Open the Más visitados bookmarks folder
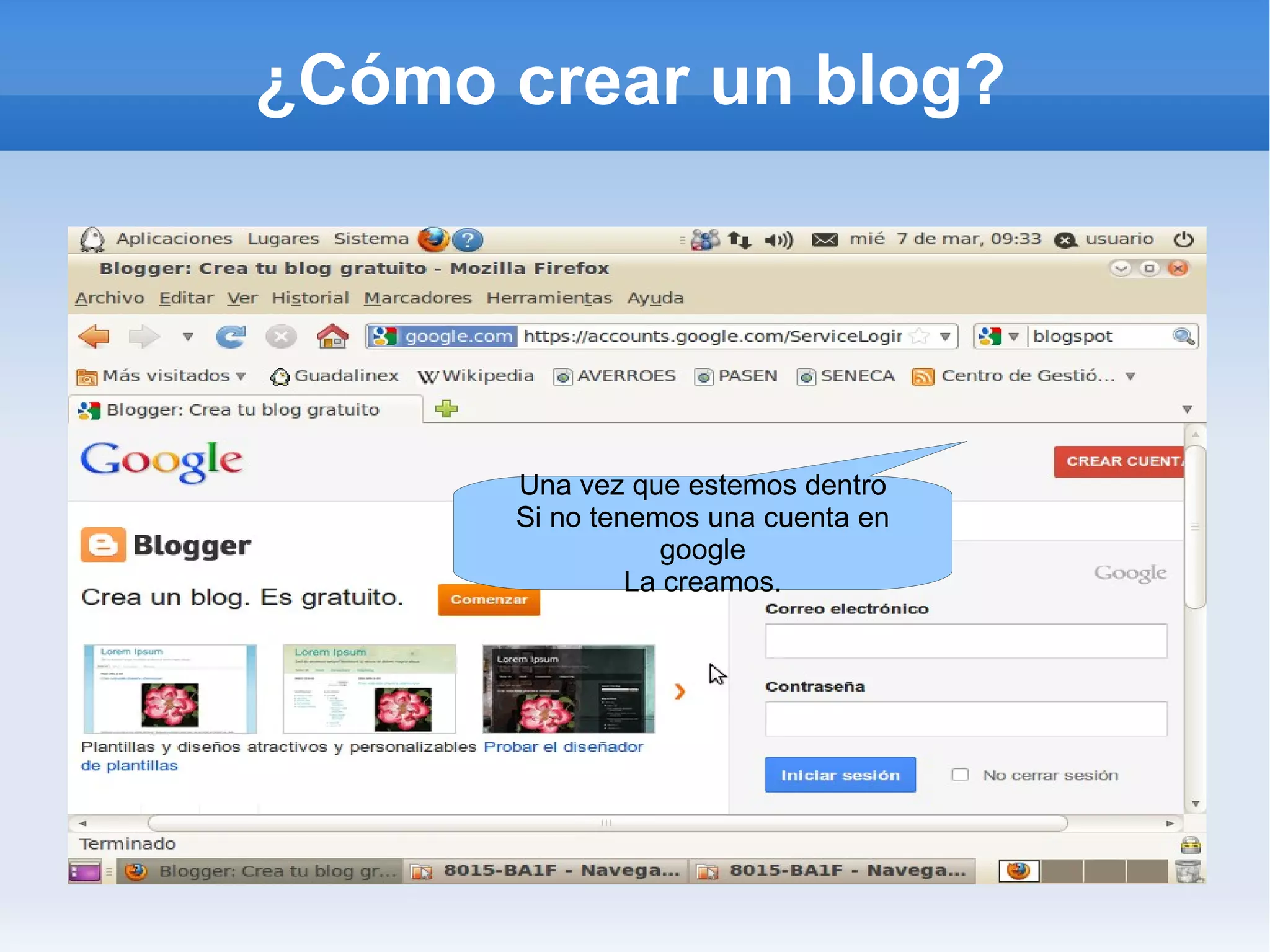 tap(161, 376)
